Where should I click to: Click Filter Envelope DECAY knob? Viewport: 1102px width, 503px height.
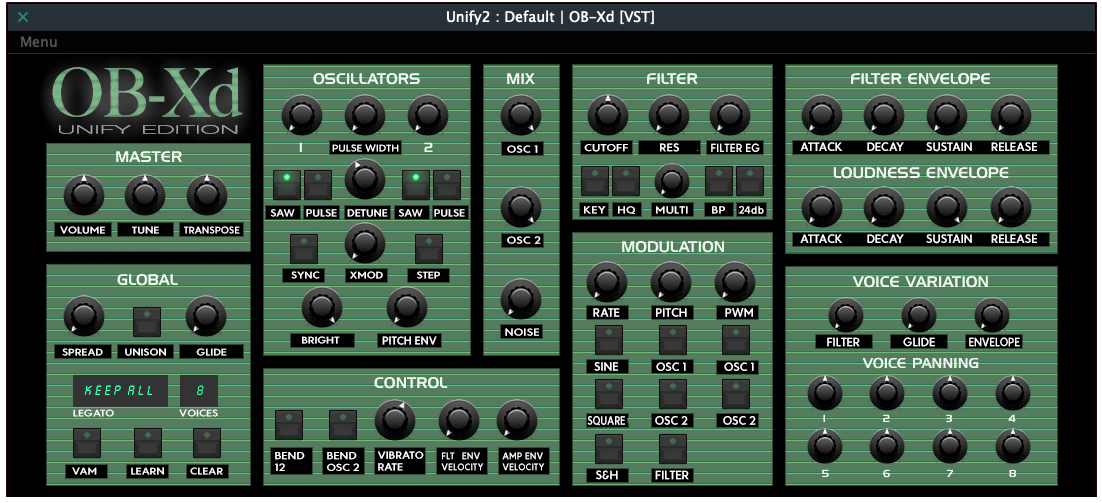coord(884,115)
